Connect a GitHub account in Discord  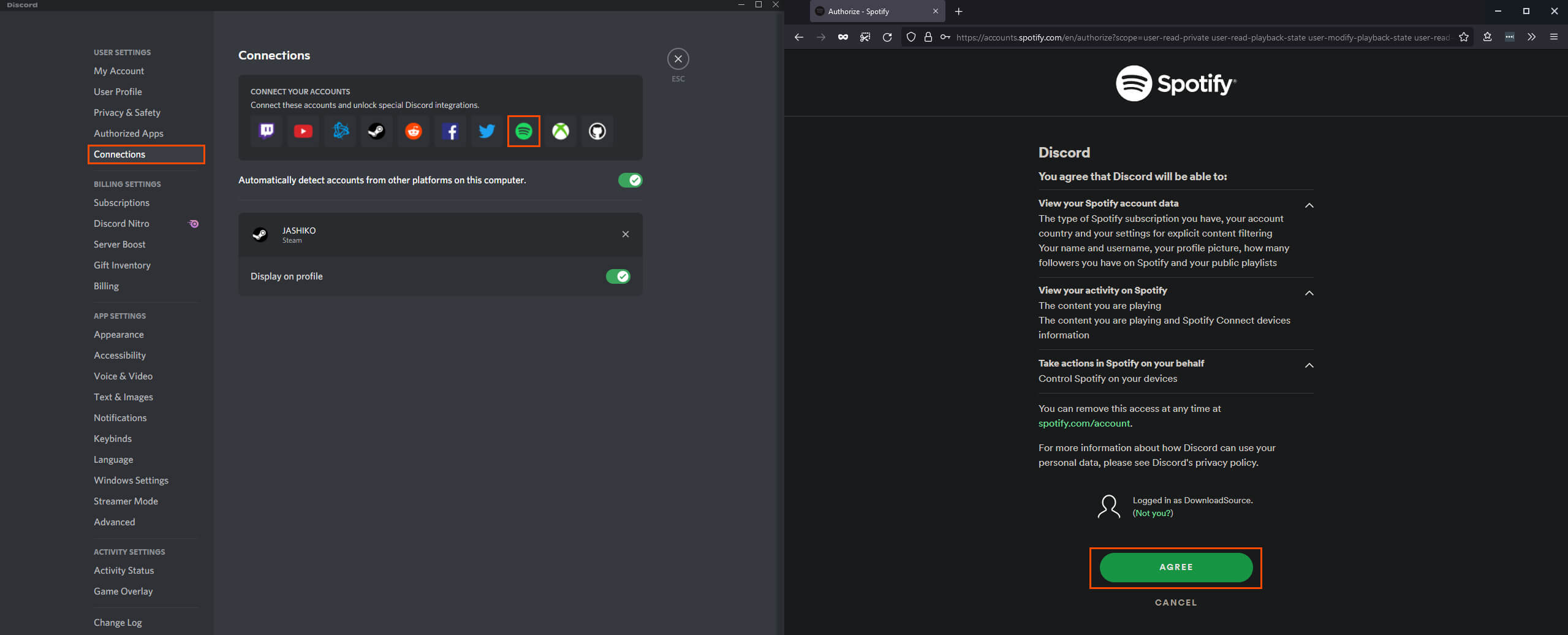point(597,131)
